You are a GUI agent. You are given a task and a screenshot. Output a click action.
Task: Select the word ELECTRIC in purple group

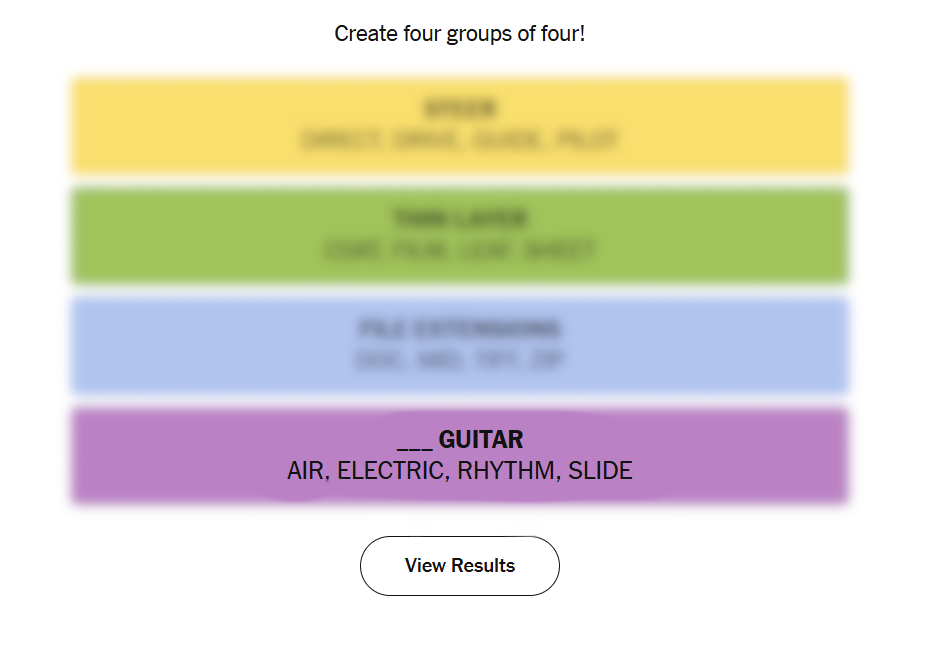pos(391,471)
